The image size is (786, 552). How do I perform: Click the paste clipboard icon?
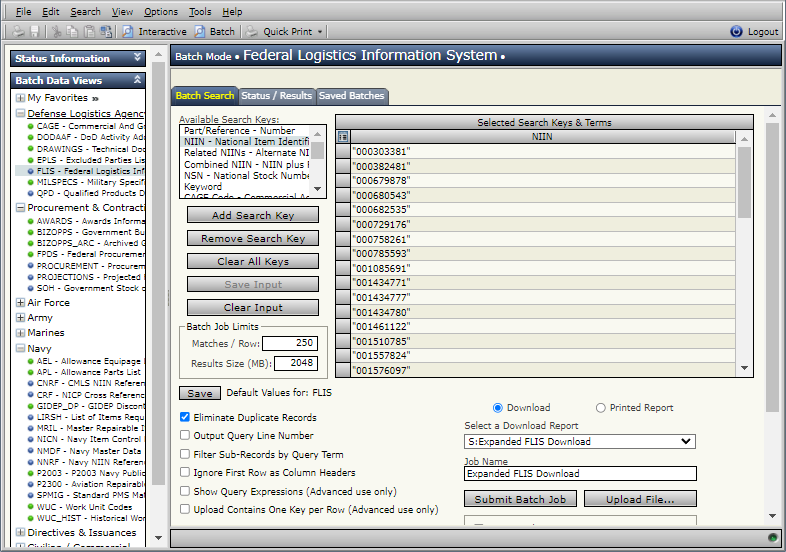[x=89, y=32]
